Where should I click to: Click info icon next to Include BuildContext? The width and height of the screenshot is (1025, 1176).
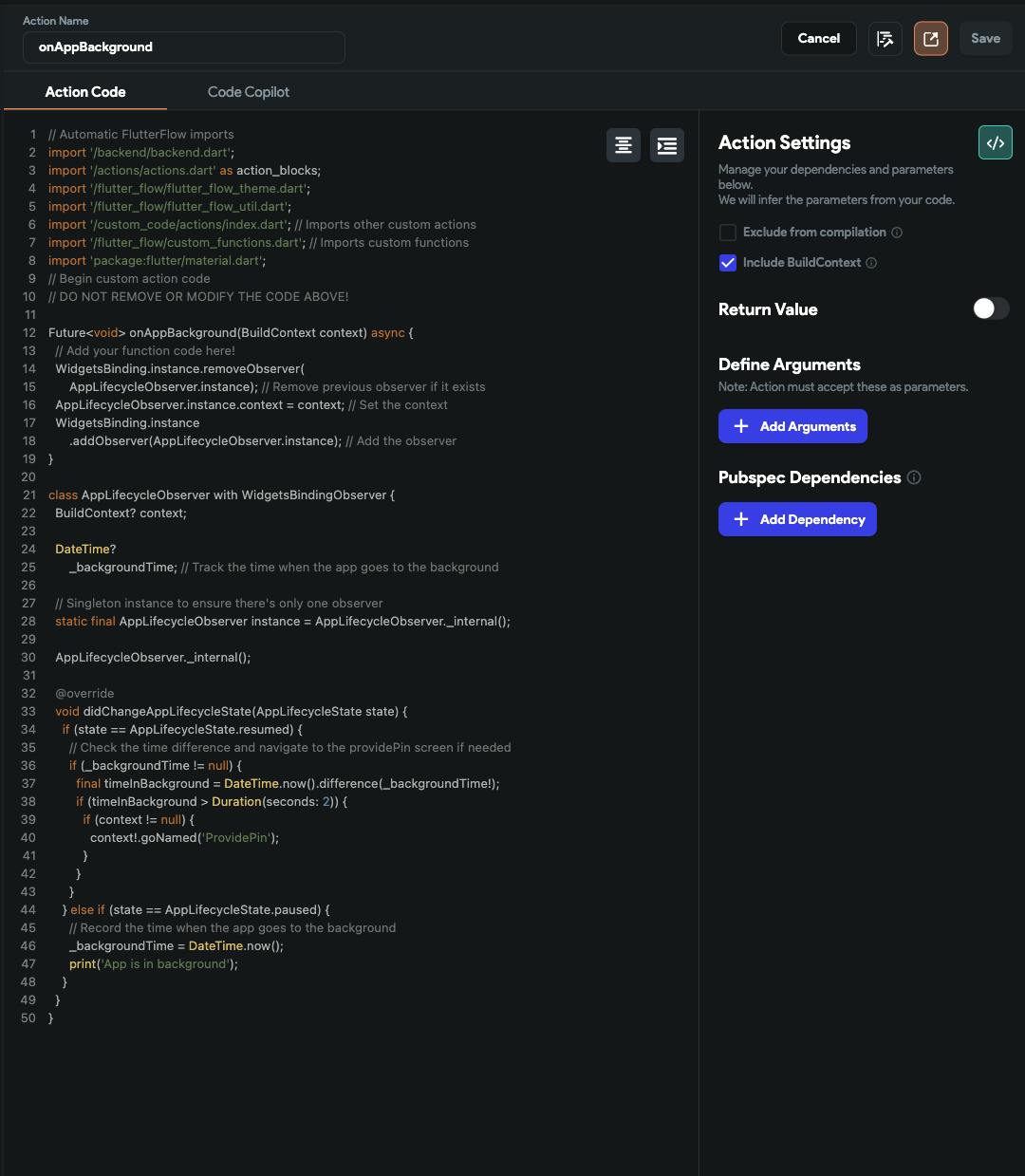tap(871, 263)
